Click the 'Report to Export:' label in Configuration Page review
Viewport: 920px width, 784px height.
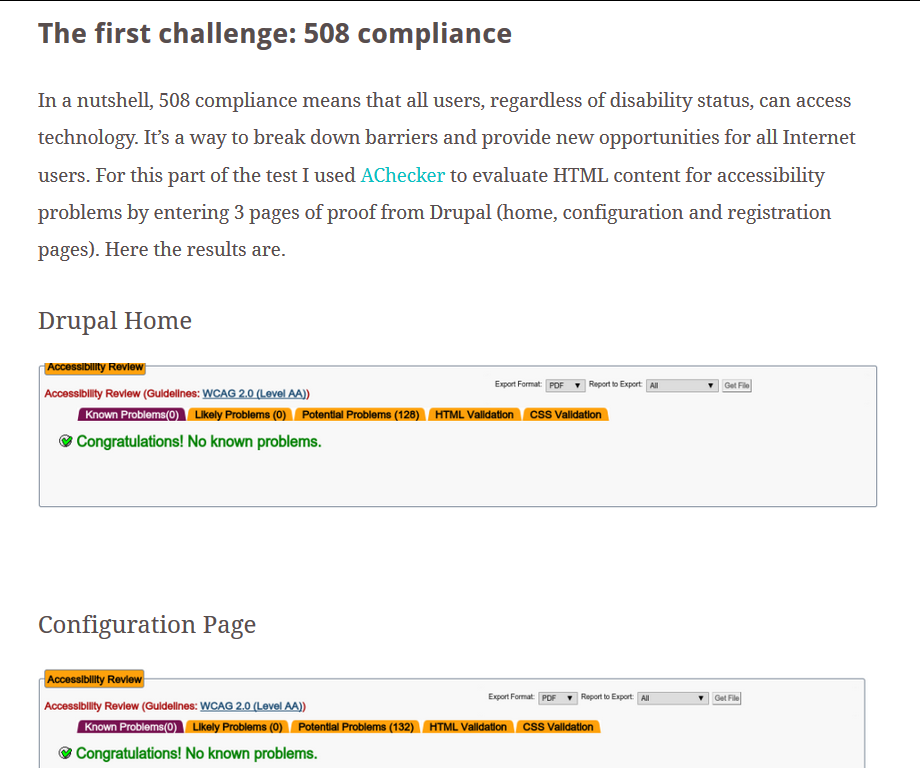[607, 697]
